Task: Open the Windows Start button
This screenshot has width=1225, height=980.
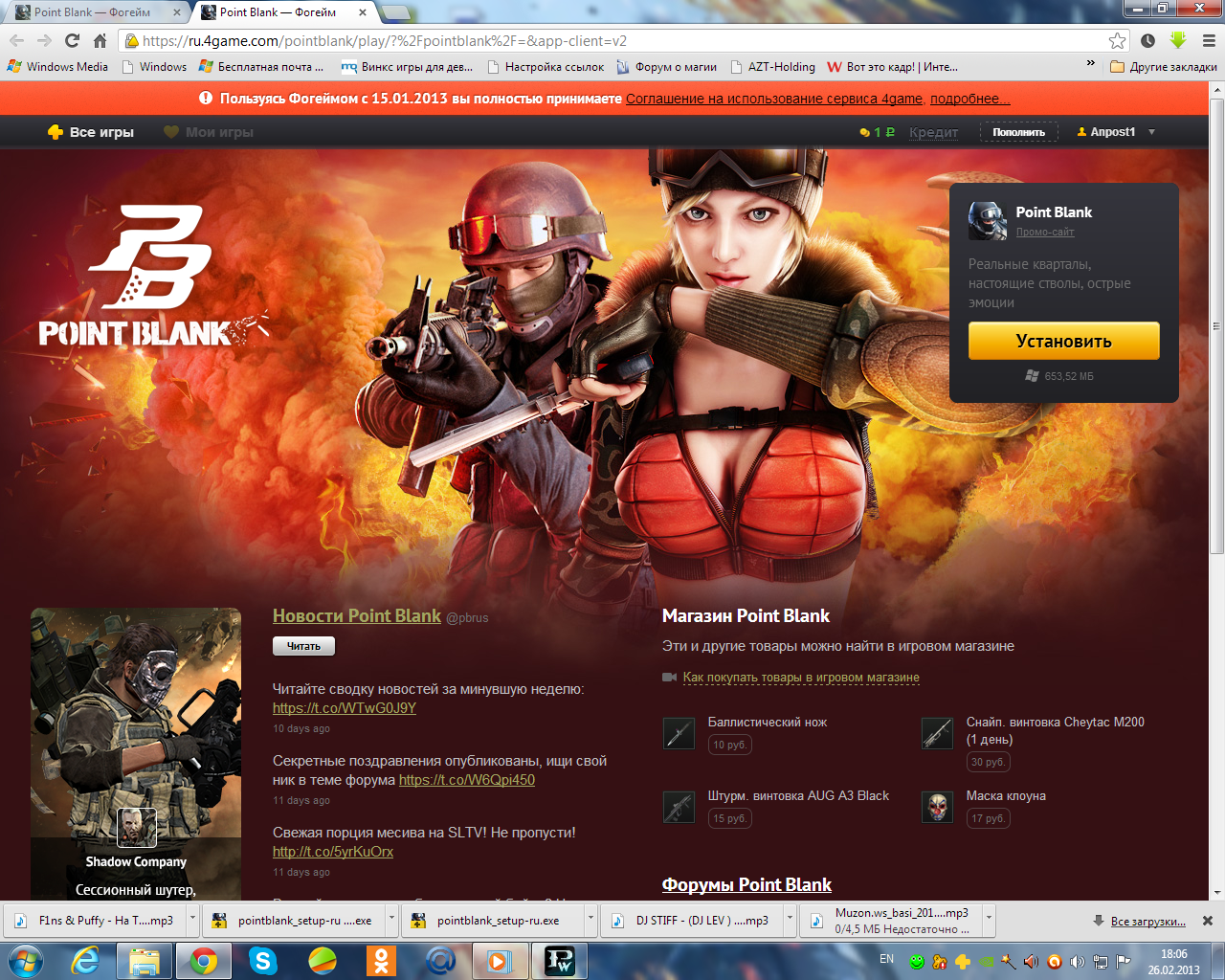Action: [x=25, y=961]
